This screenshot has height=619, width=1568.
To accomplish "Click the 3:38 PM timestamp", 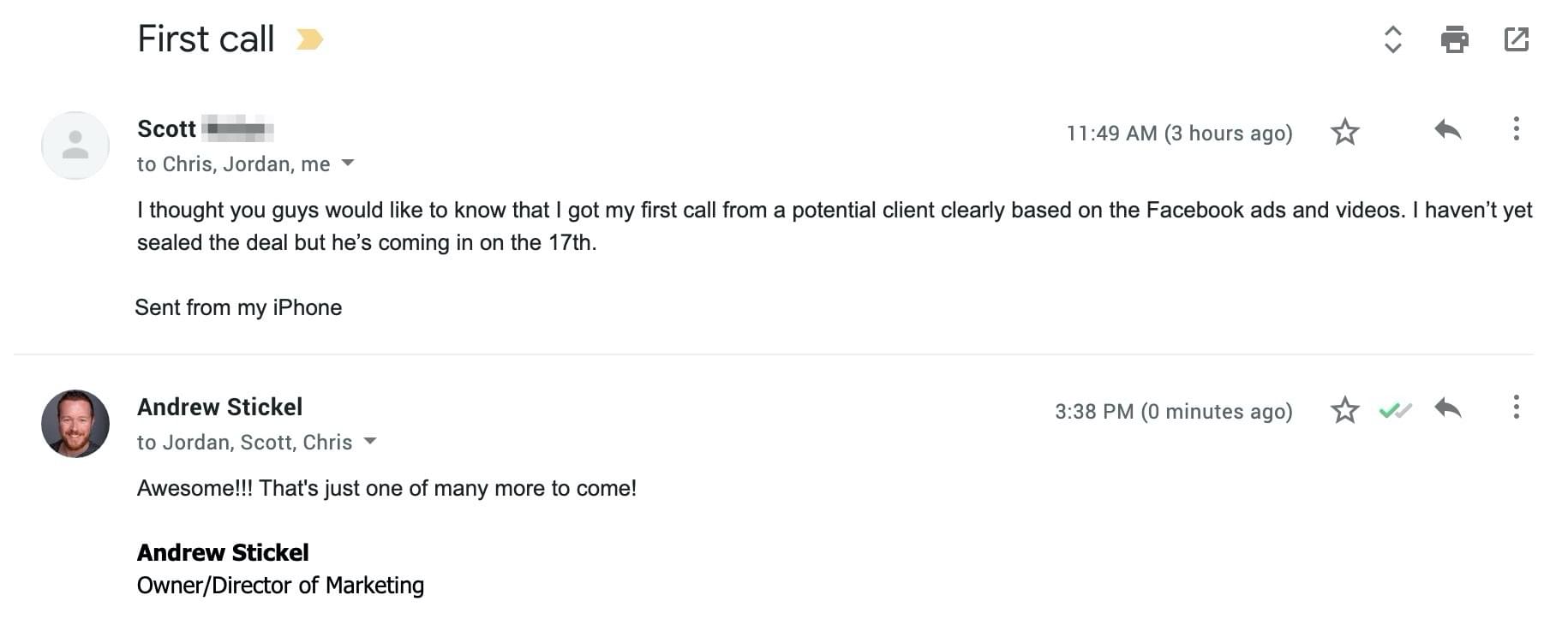I will 1173,412.
